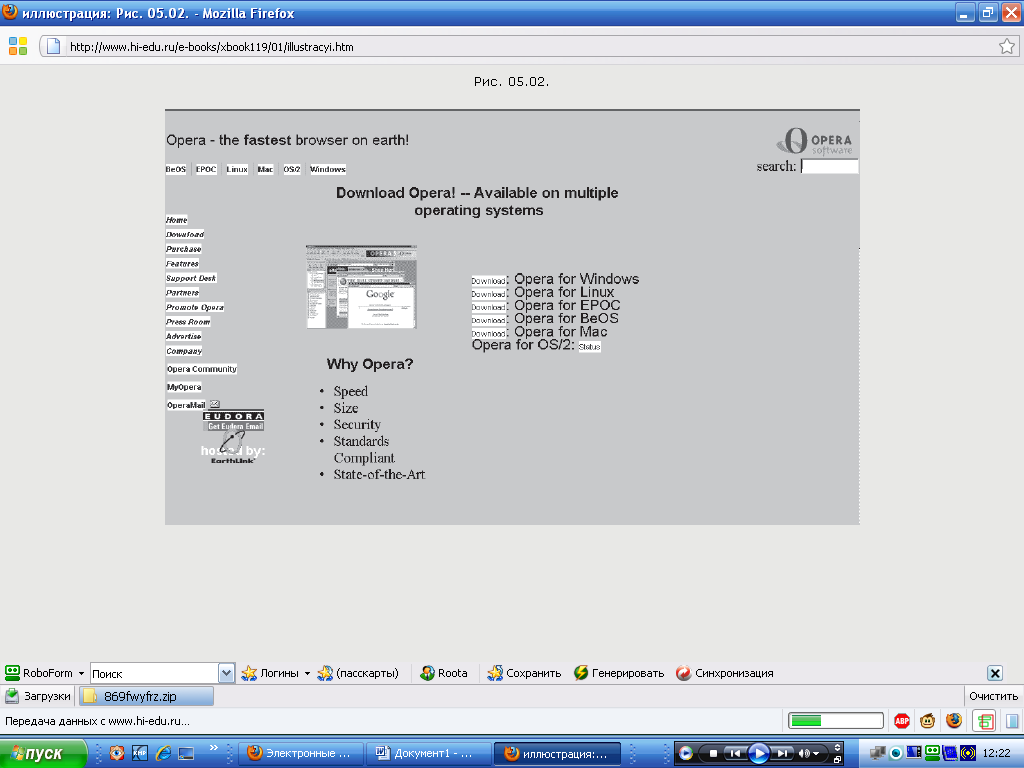Click the Support Desk sidebar link

(191, 278)
